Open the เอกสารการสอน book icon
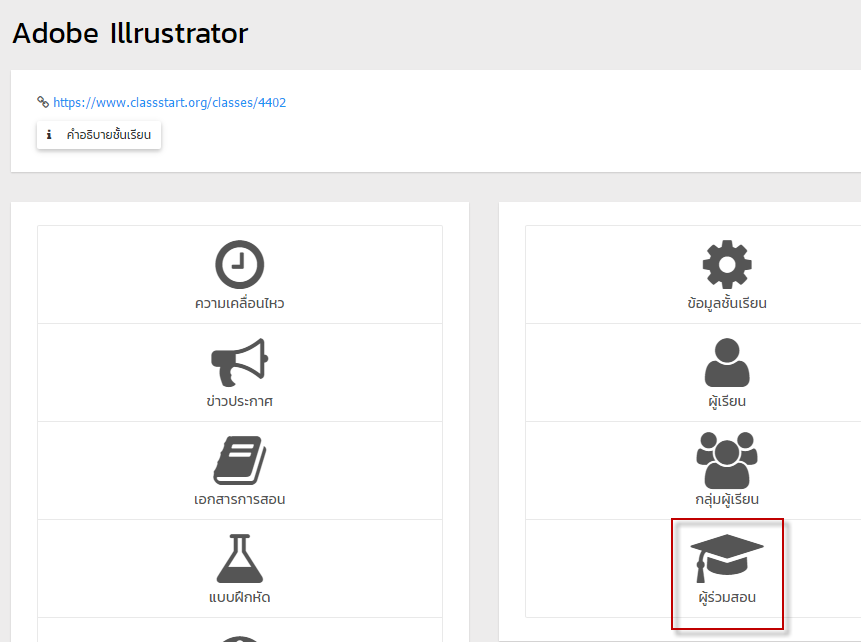861x642 pixels. [x=239, y=460]
